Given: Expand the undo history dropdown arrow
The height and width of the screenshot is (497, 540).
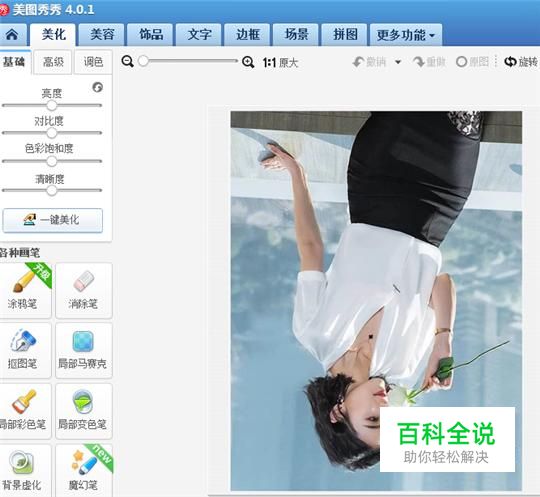Looking at the screenshot, I should pyautogui.click(x=398, y=62).
